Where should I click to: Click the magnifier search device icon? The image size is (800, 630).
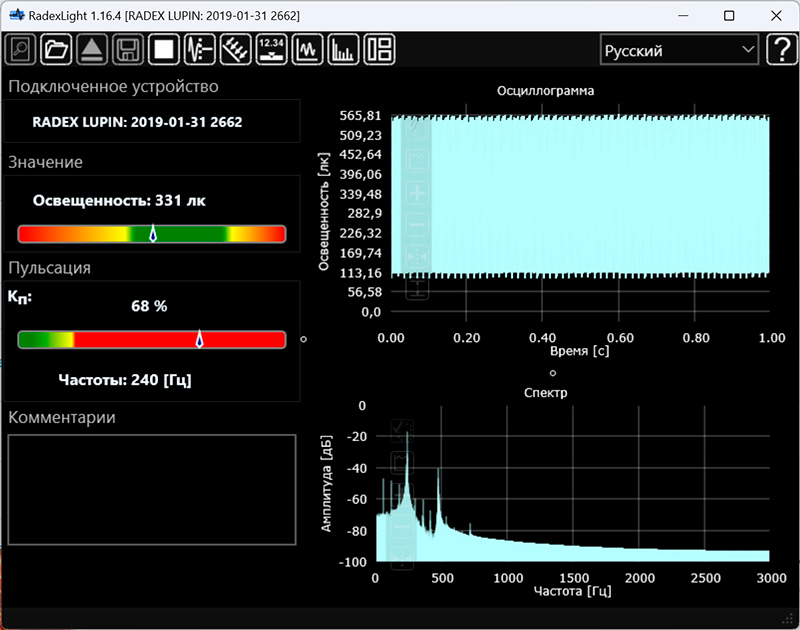pyautogui.click(x=22, y=49)
